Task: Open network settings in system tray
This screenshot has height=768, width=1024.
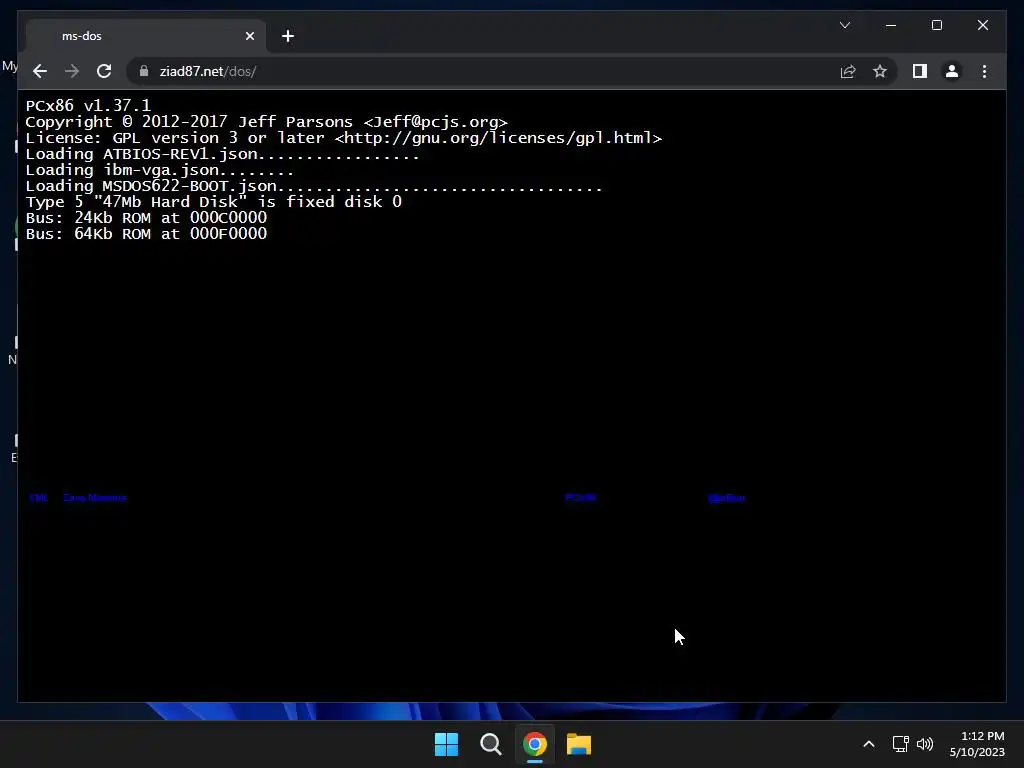Action: click(x=901, y=744)
